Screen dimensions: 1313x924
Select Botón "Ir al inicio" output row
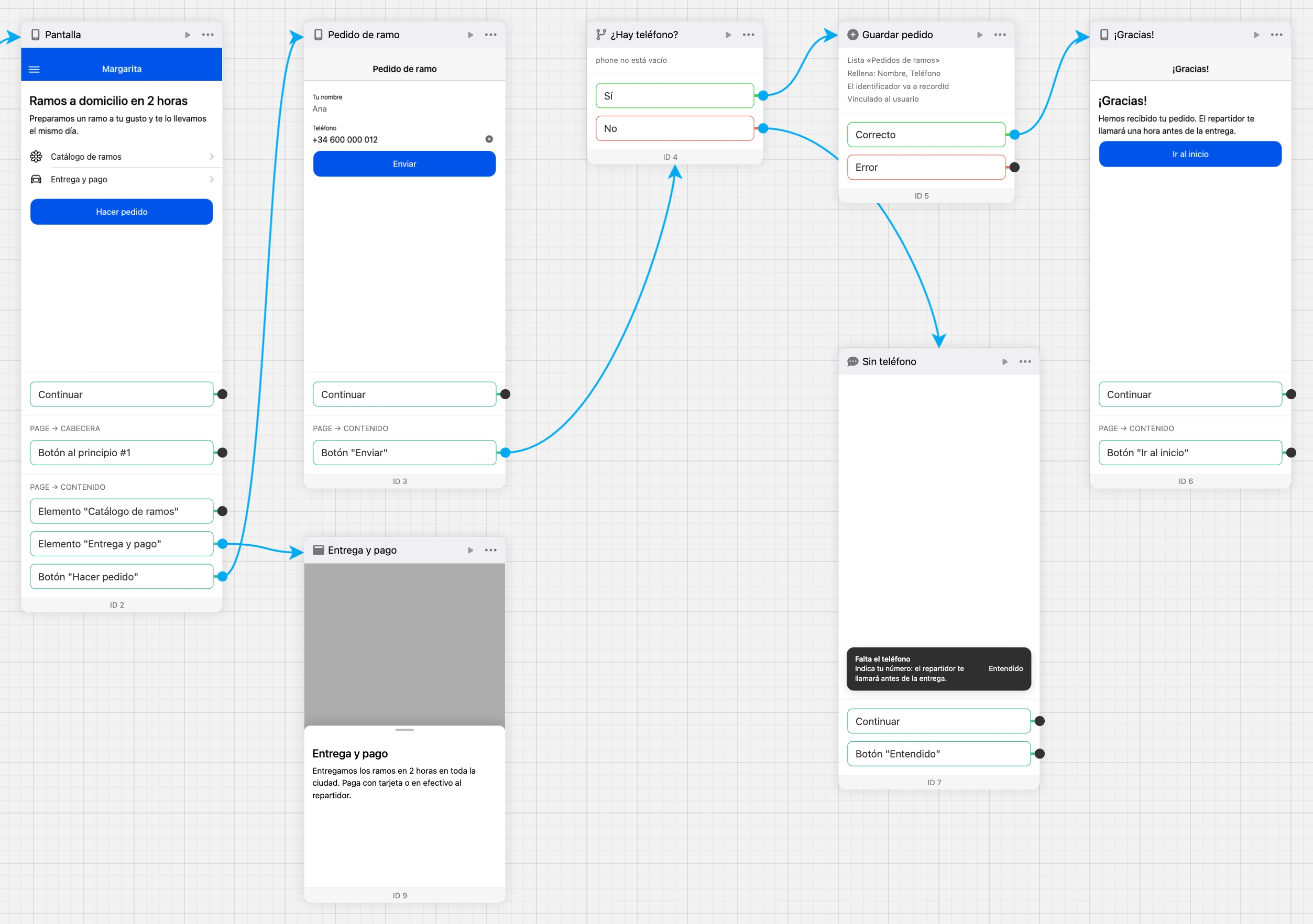pos(1190,453)
